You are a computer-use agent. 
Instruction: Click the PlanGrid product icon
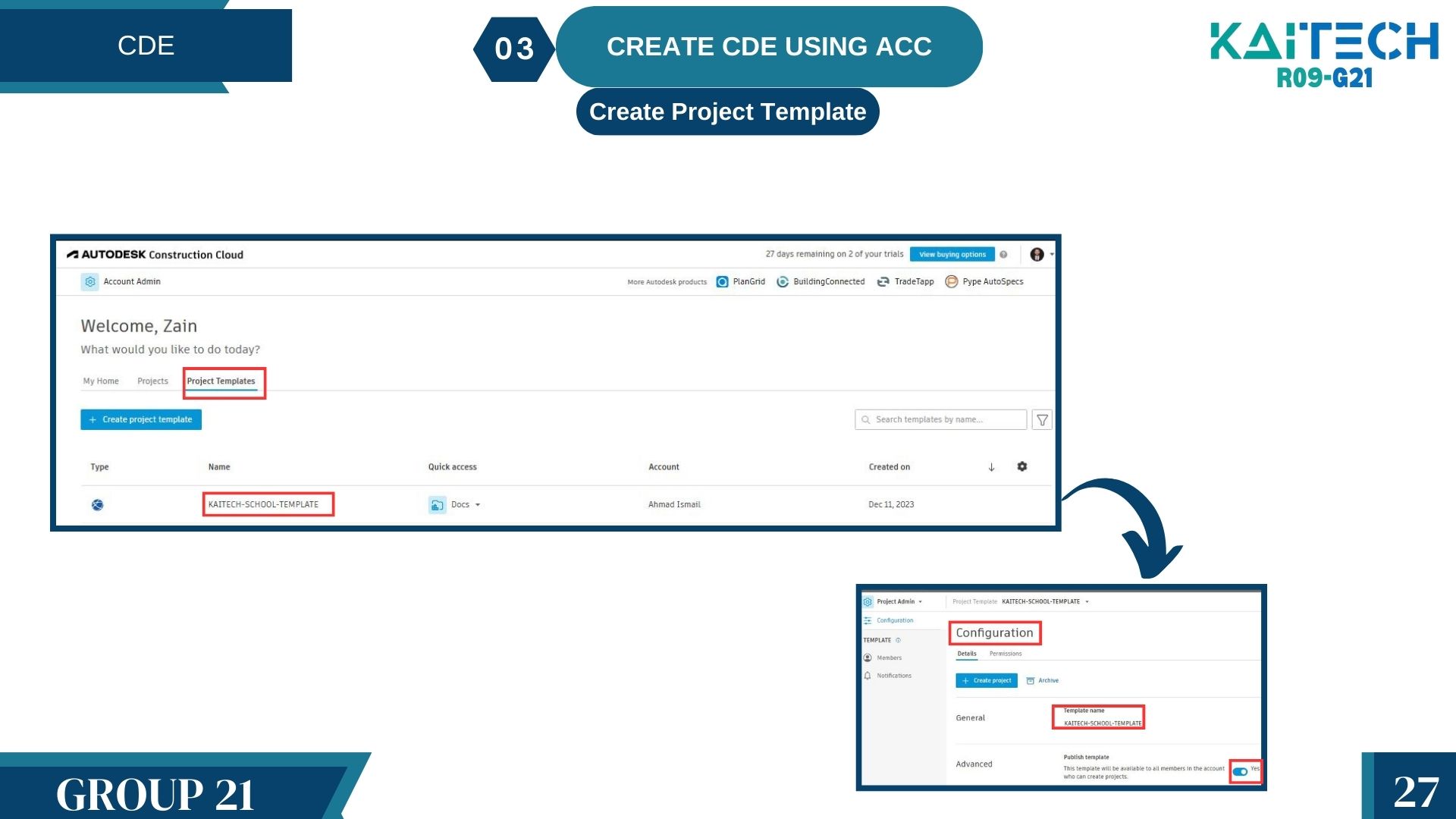tap(722, 281)
